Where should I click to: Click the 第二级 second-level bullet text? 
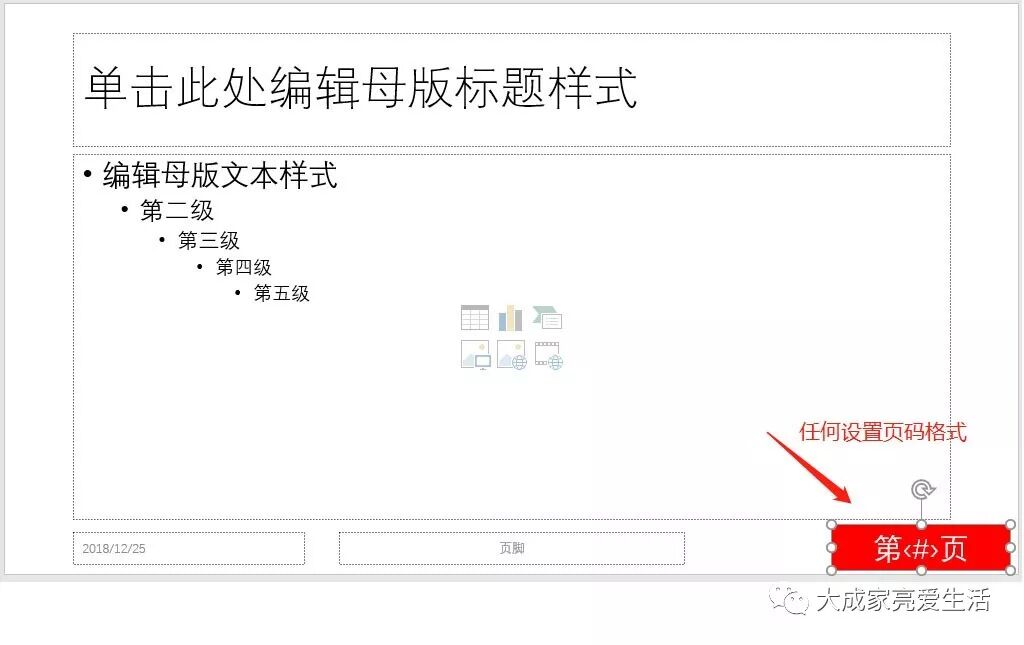[177, 210]
